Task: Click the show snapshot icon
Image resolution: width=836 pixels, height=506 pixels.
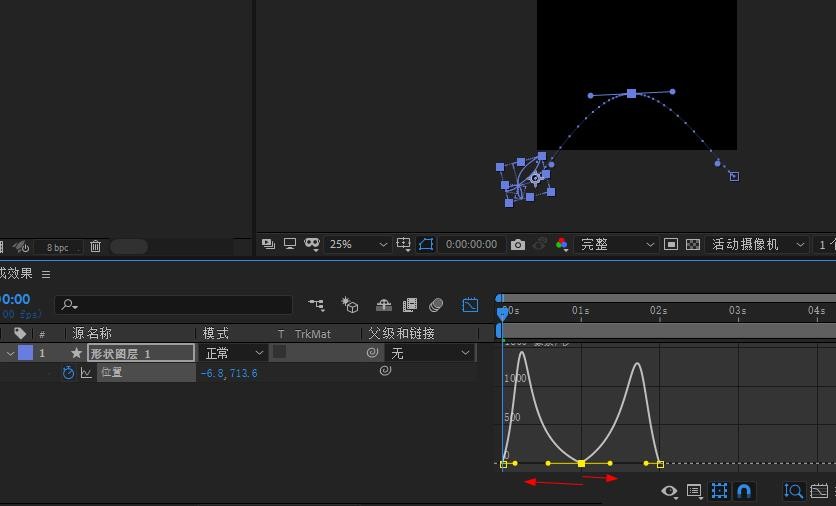Action: (539, 244)
